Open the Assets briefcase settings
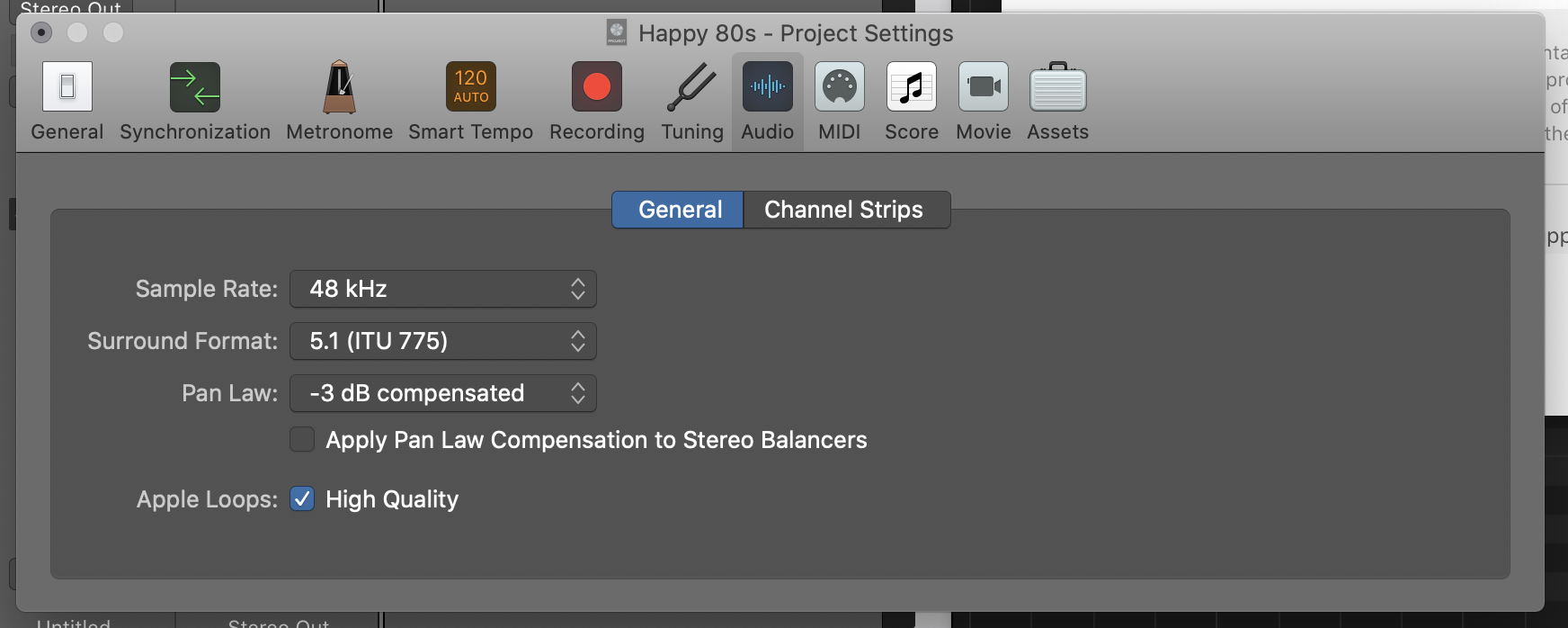 (1057, 87)
